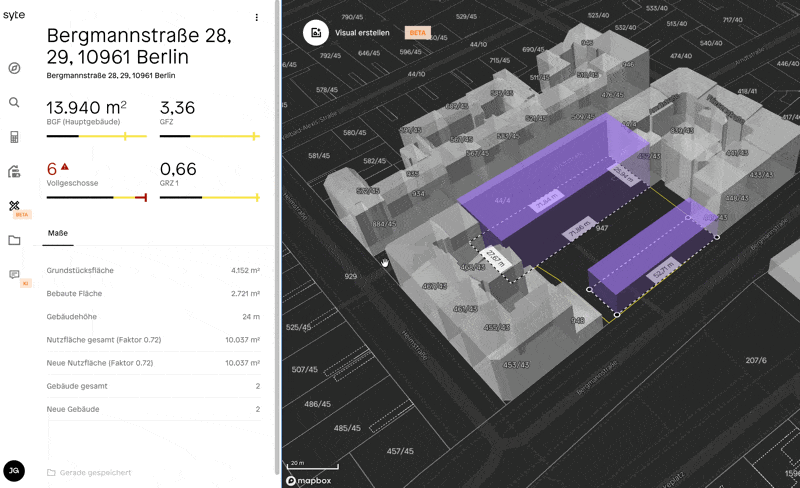Screen dimensions: 800x488
Task: Click the syte logo
Action: coord(14,15)
